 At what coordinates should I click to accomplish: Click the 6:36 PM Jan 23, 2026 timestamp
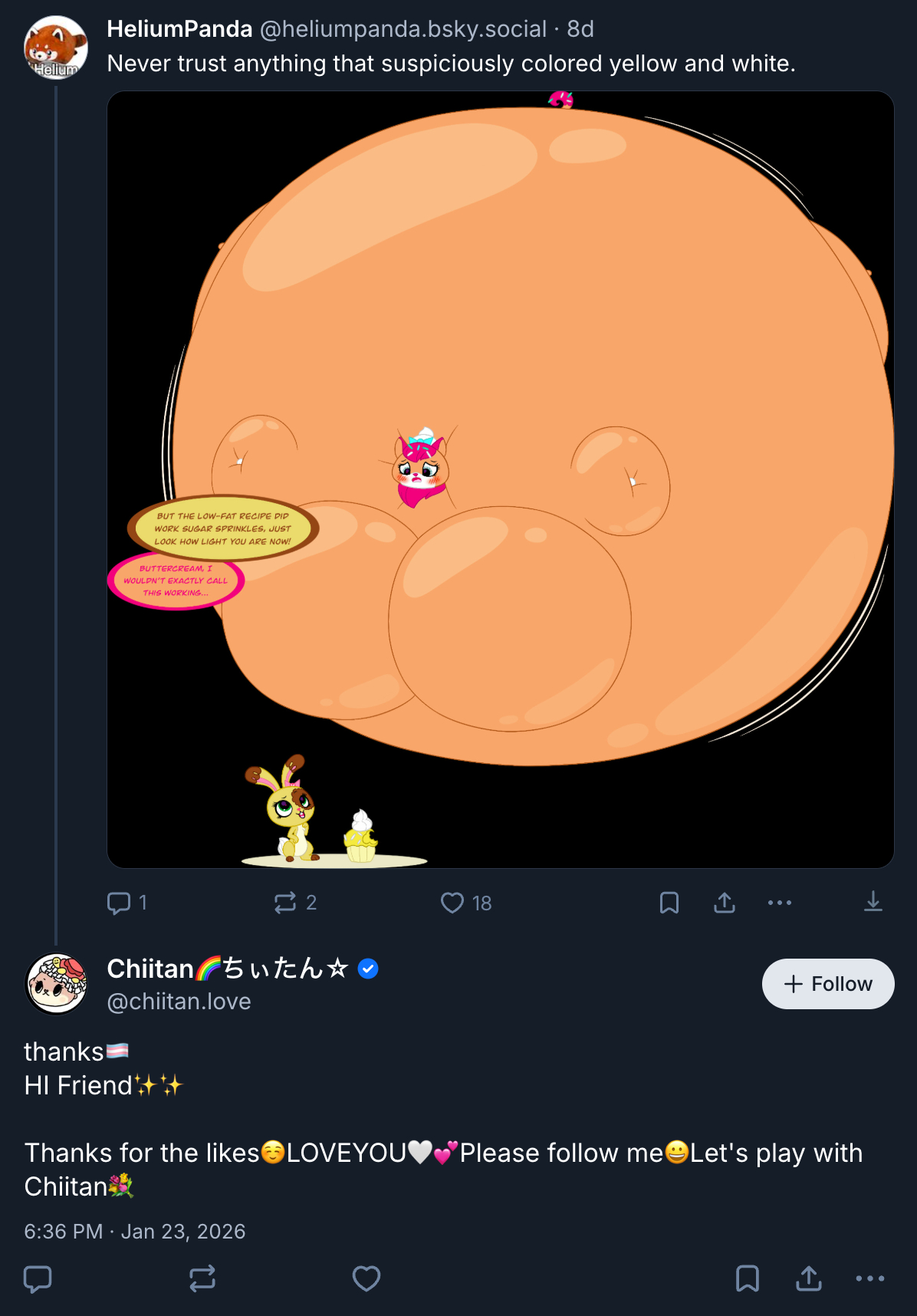coord(135,1232)
